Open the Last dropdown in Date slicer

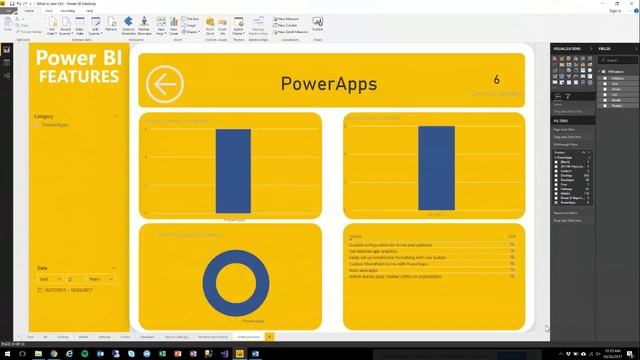tap(50, 279)
